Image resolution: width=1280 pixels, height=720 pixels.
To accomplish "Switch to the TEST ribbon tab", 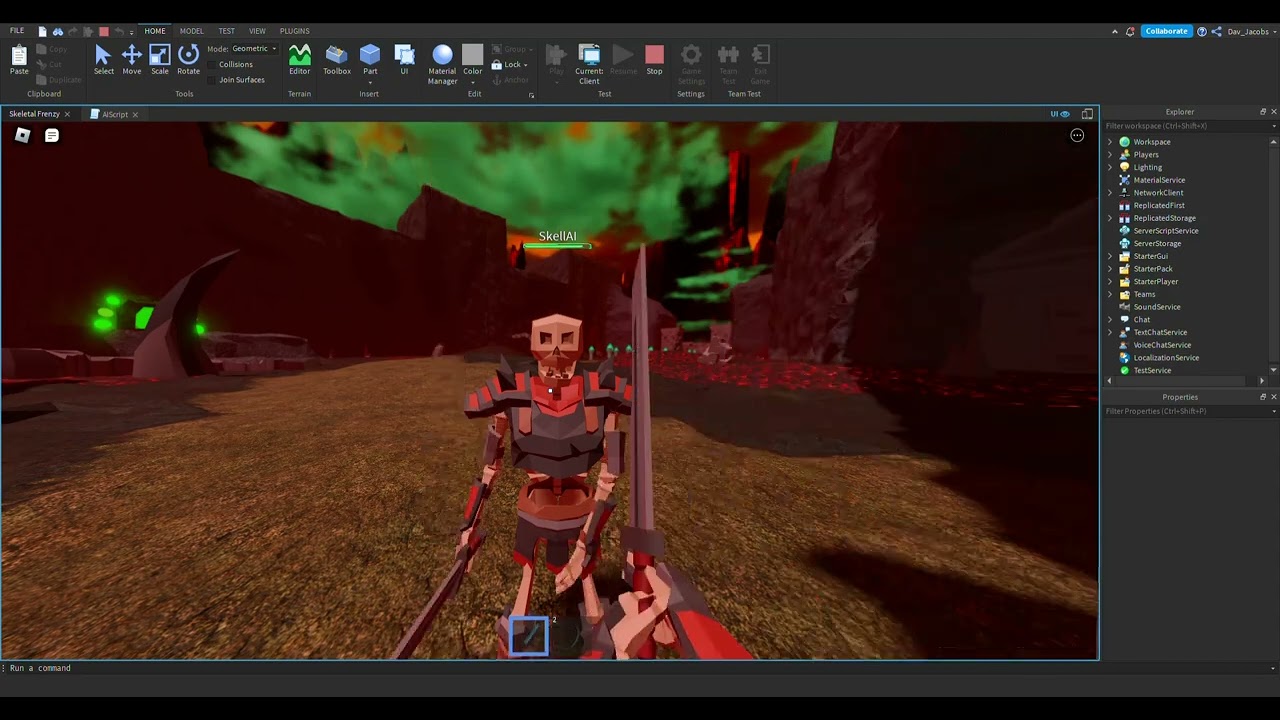I will (x=227, y=31).
